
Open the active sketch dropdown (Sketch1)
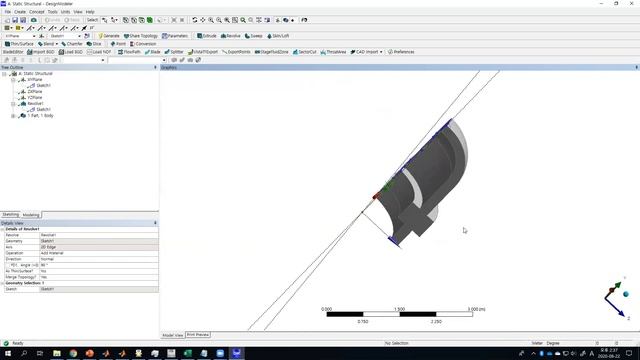point(65,36)
